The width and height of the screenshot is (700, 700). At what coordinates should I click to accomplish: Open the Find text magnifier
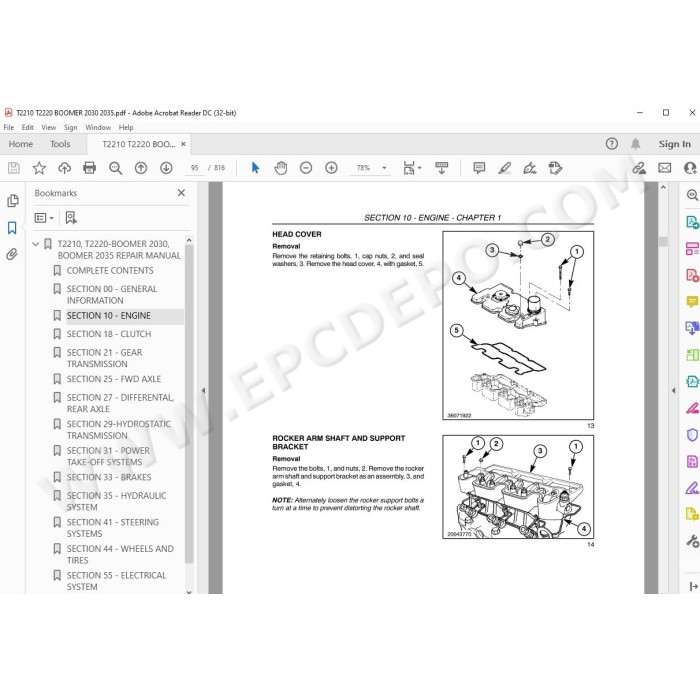[x=116, y=168]
